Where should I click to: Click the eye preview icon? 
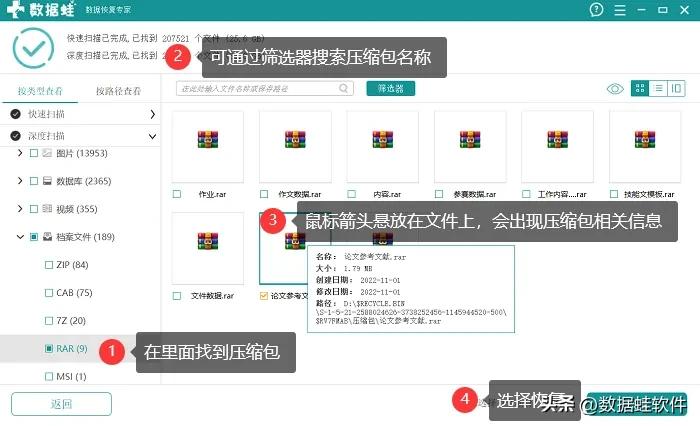(615, 89)
